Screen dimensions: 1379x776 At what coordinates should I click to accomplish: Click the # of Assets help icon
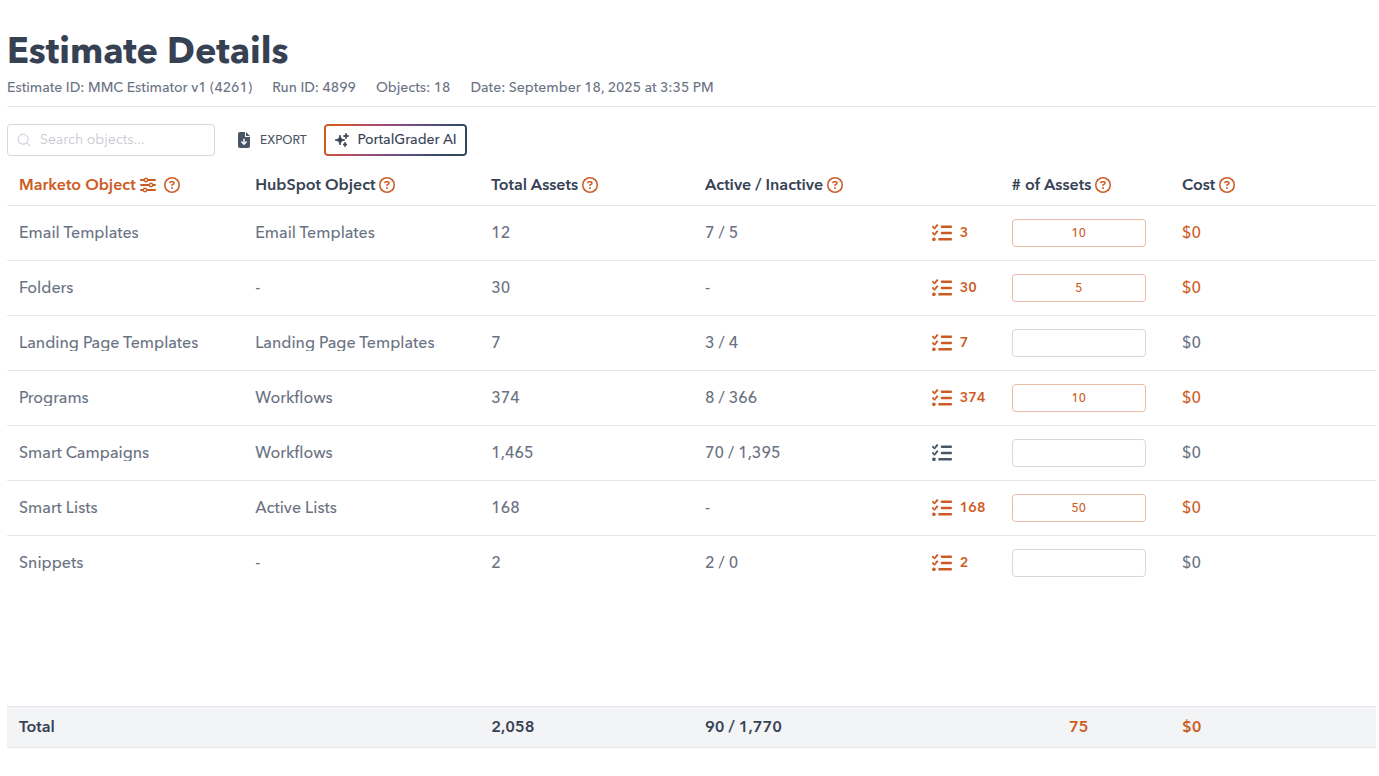coord(1103,185)
